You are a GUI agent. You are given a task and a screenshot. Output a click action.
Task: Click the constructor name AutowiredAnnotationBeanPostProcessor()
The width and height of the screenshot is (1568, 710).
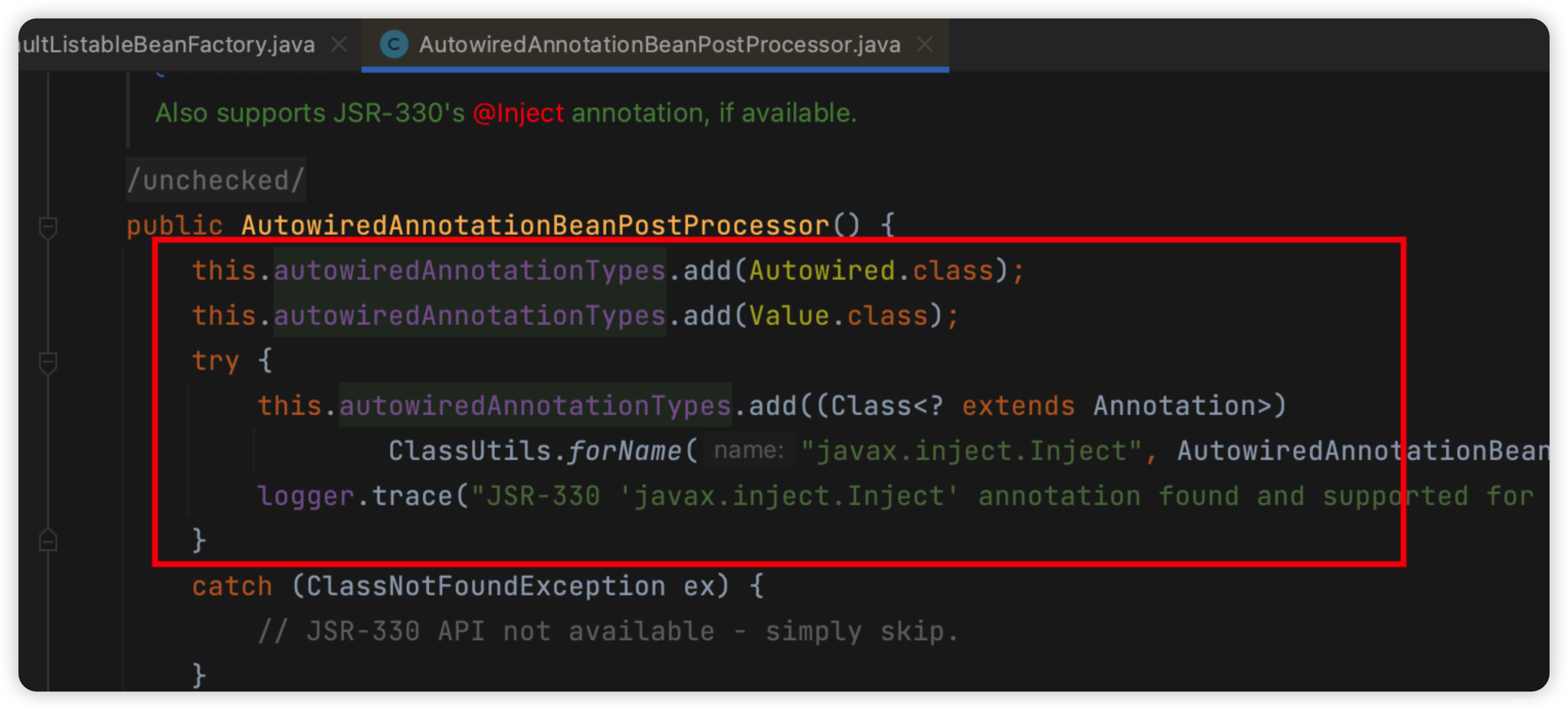click(x=550, y=225)
